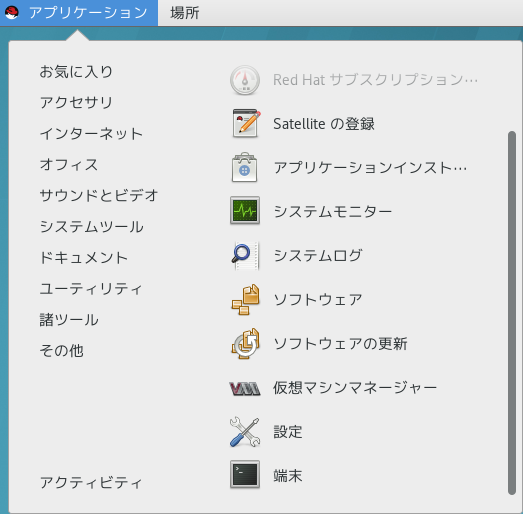Click the ソフトウェア package boxes icon
The height and width of the screenshot is (514, 523).
[x=245, y=299]
